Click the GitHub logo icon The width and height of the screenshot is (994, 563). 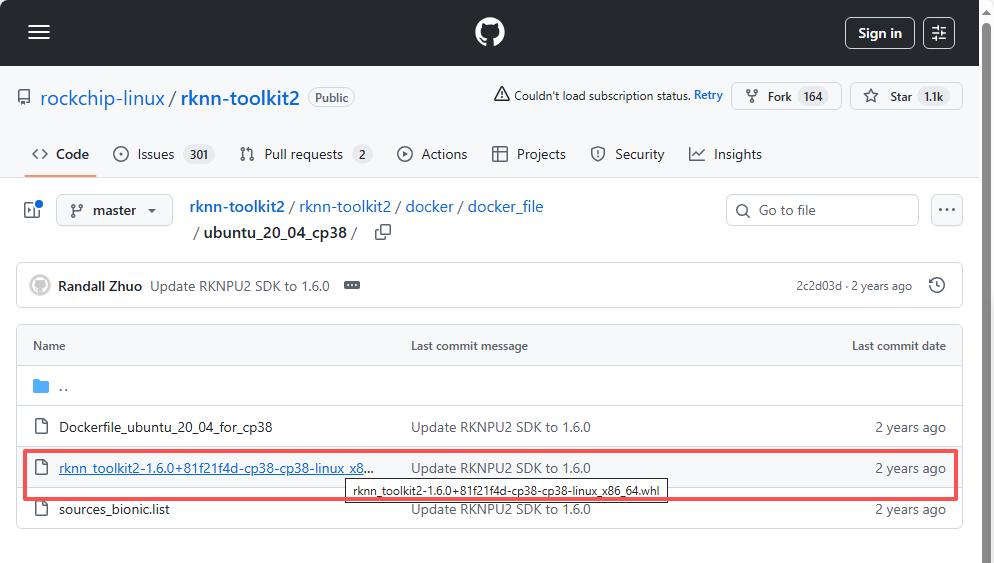click(490, 33)
